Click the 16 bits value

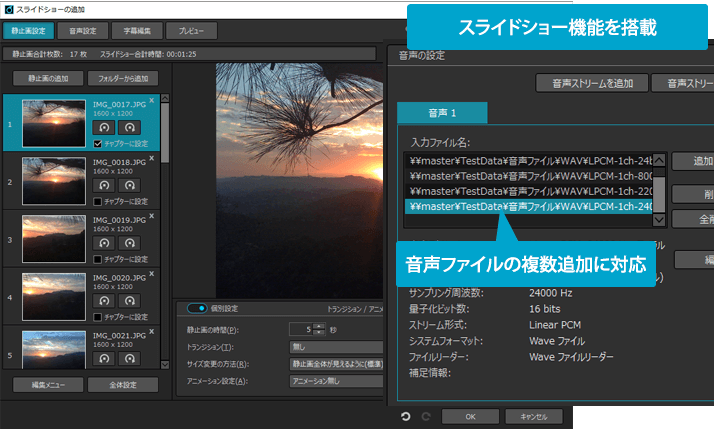pyautogui.click(x=545, y=309)
